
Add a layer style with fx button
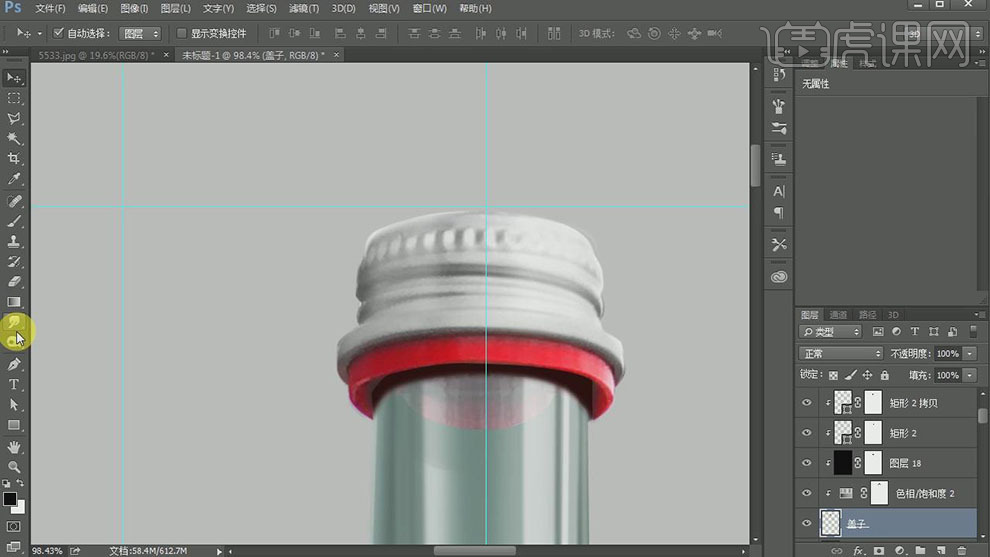click(858, 551)
